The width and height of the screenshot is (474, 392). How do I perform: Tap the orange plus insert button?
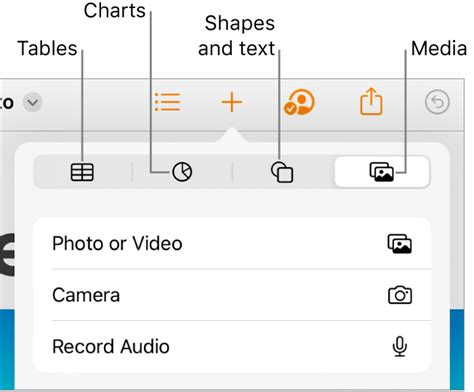(232, 102)
